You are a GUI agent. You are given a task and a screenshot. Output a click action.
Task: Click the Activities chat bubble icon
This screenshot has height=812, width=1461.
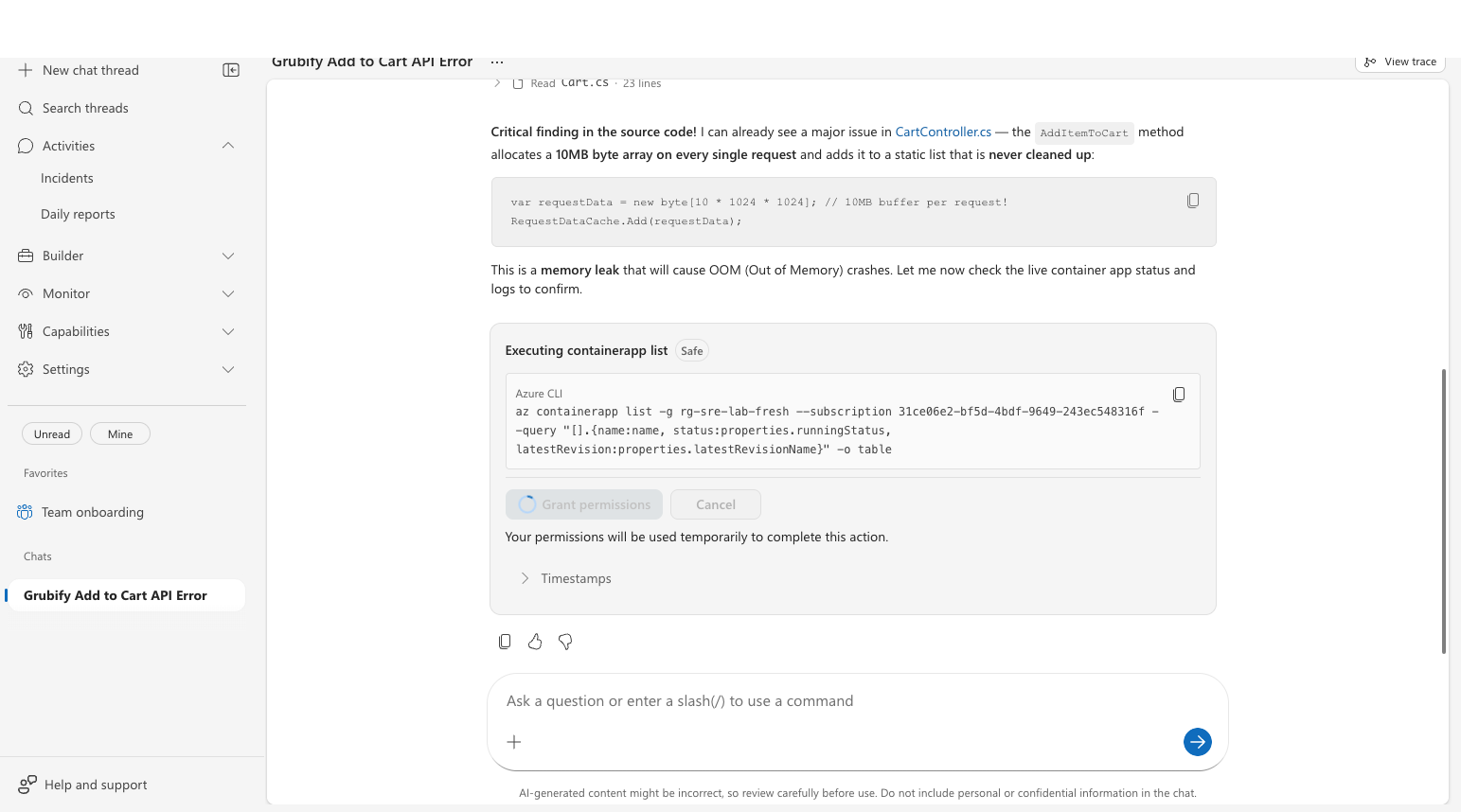pos(26,146)
